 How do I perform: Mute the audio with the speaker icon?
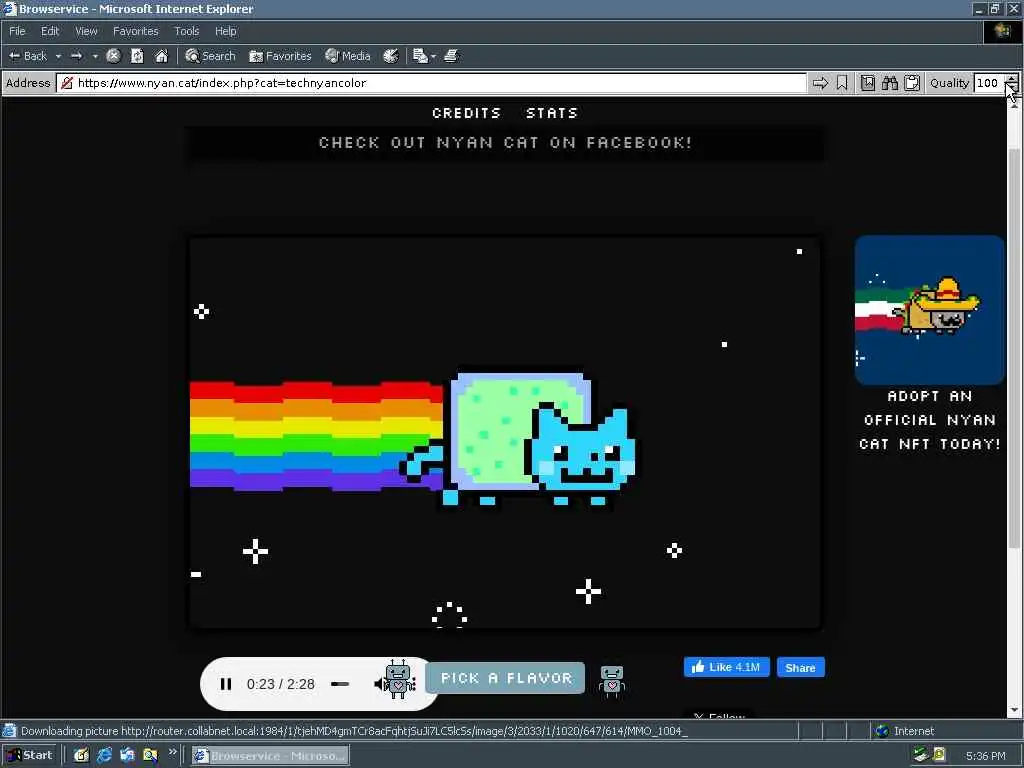380,684
